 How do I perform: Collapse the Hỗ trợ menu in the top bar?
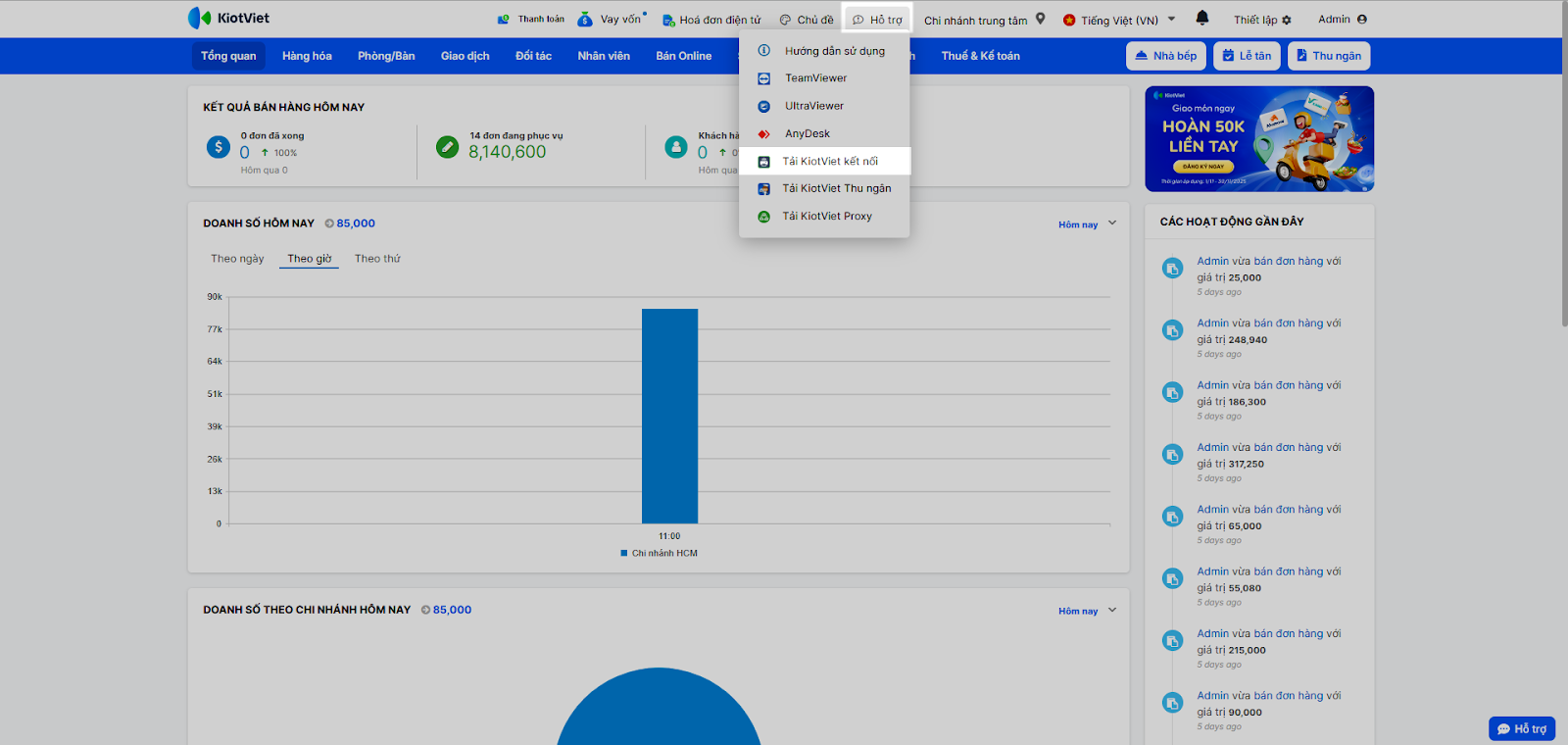[877, 20]
